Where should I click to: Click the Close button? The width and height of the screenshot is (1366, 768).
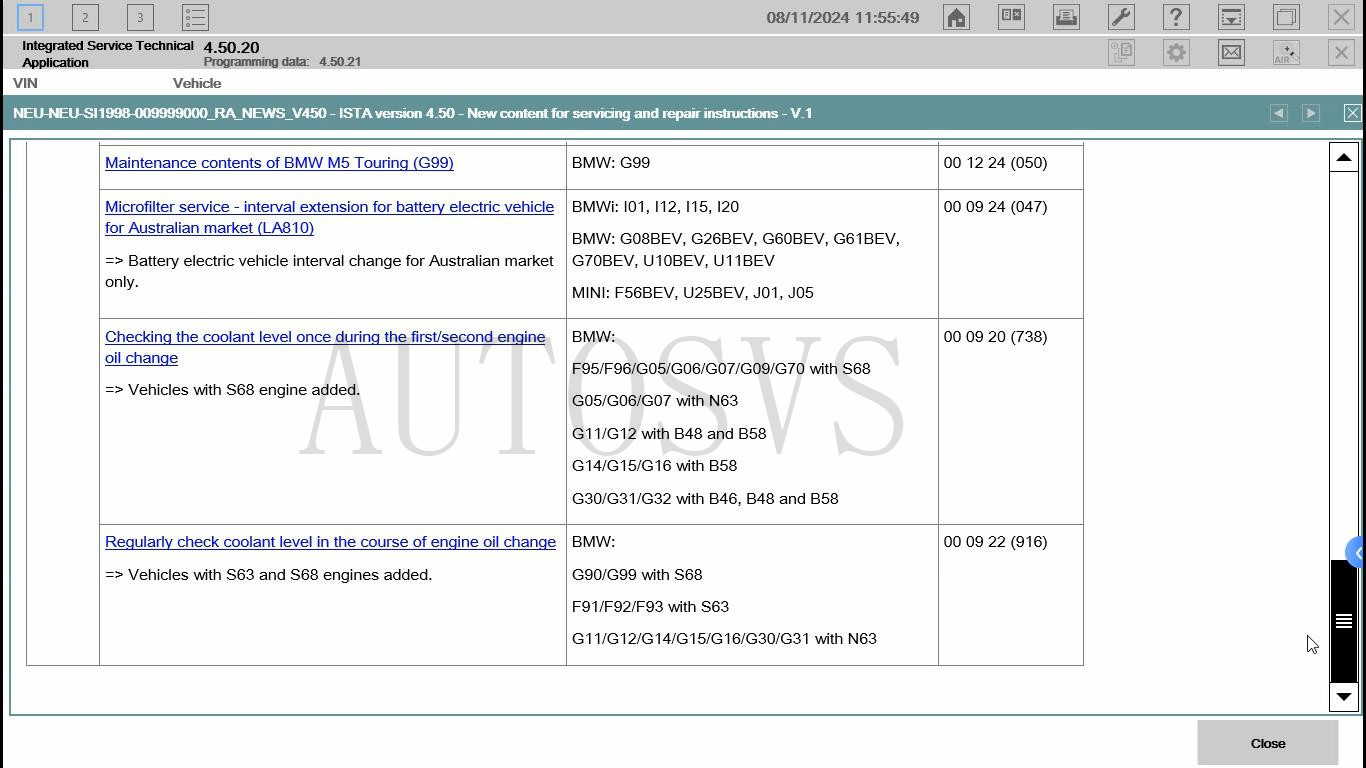point(1267,743)
